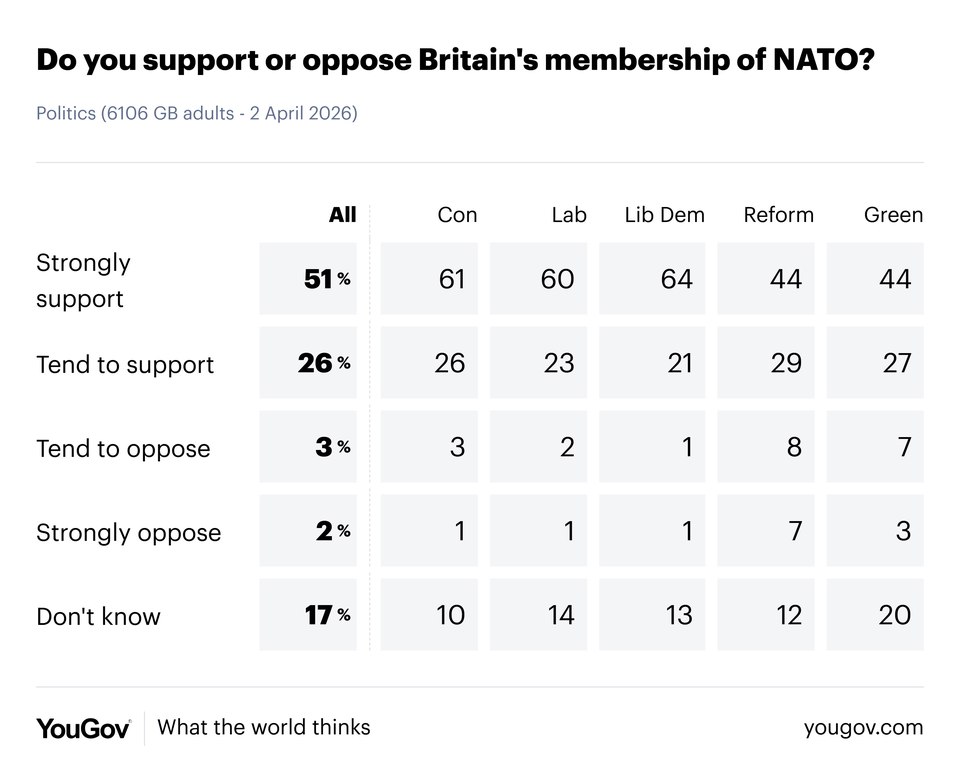
Task: Click the YouGov logo
Action: tap(83, 728)
